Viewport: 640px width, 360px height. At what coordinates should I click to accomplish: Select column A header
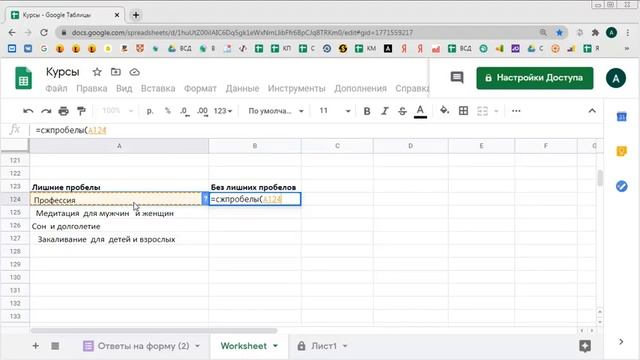[x=119, y=146]
